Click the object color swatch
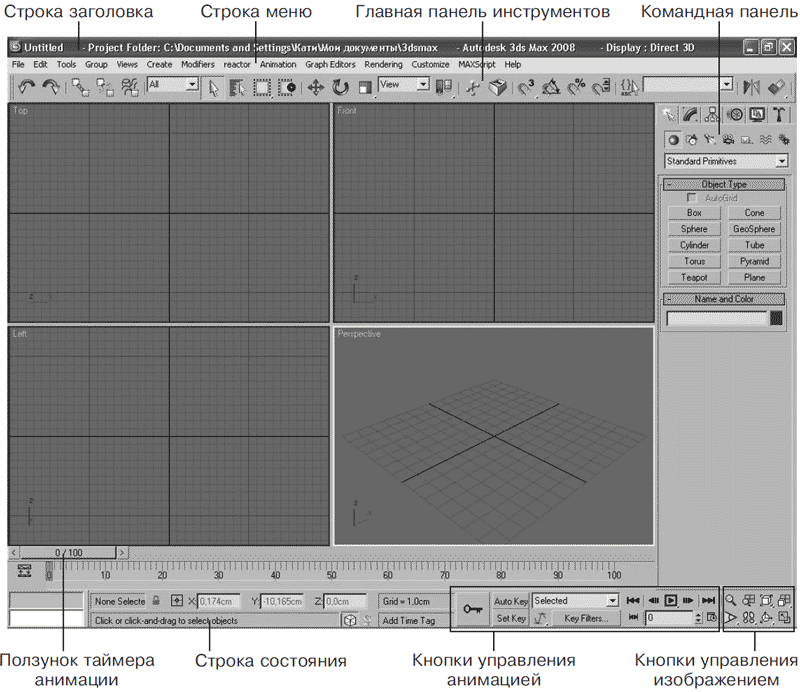Viewport: 800px width, 692px height. point(778,316)
